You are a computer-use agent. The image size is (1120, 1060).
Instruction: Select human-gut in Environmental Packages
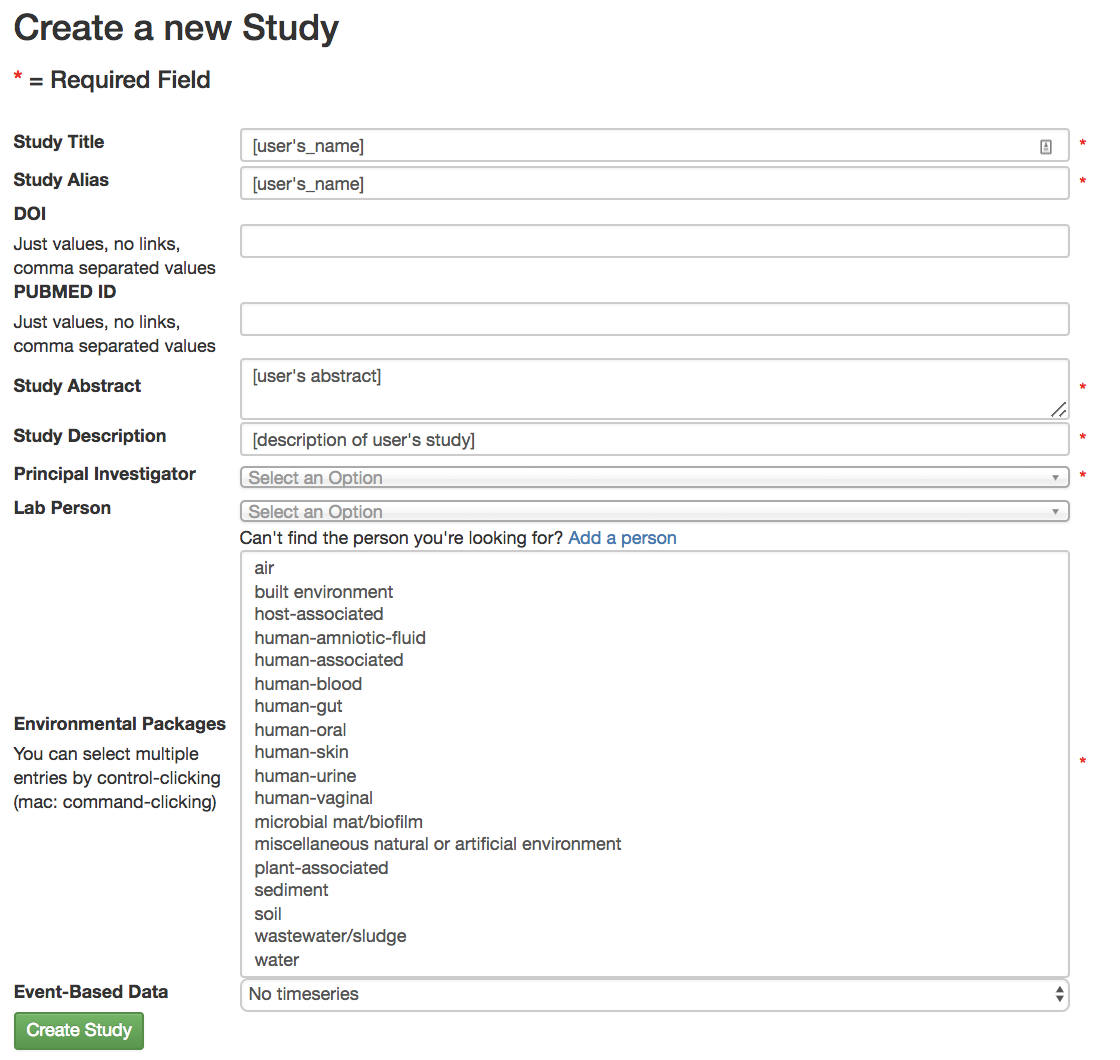click(298, 706)
